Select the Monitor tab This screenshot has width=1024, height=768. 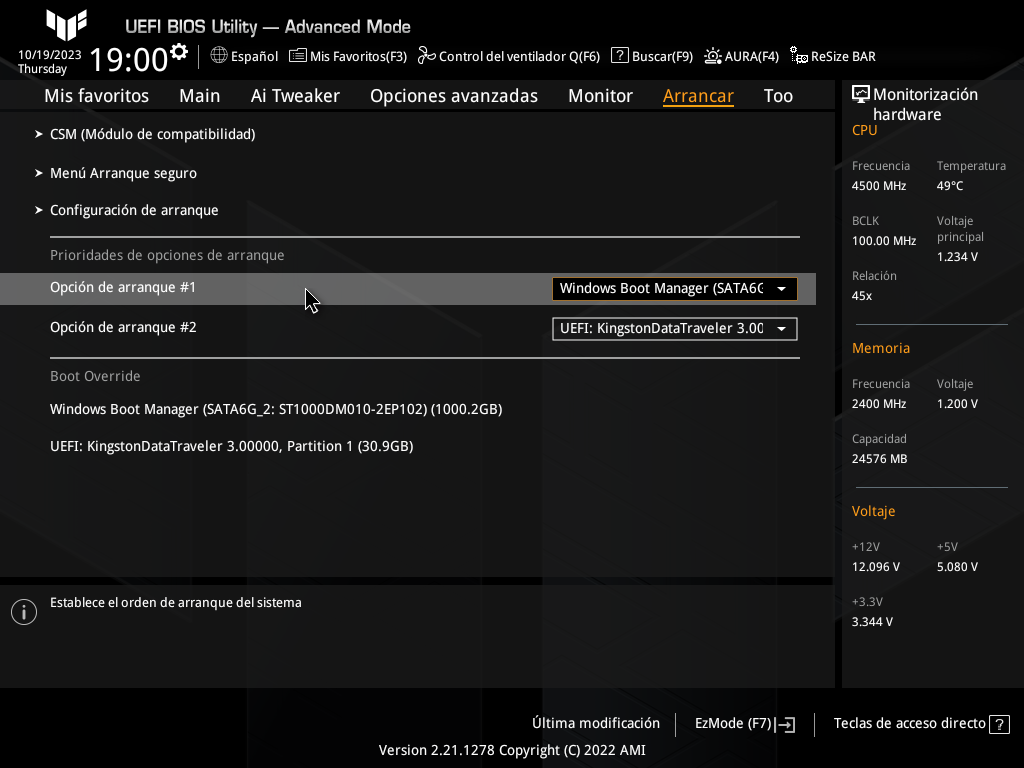coord(600,96)
